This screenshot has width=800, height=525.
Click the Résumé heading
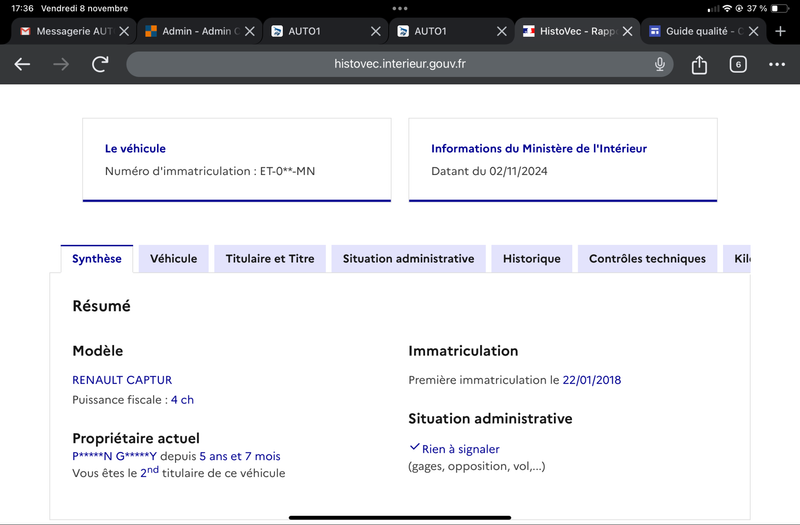pyautogui.click(x=102, y=306)
